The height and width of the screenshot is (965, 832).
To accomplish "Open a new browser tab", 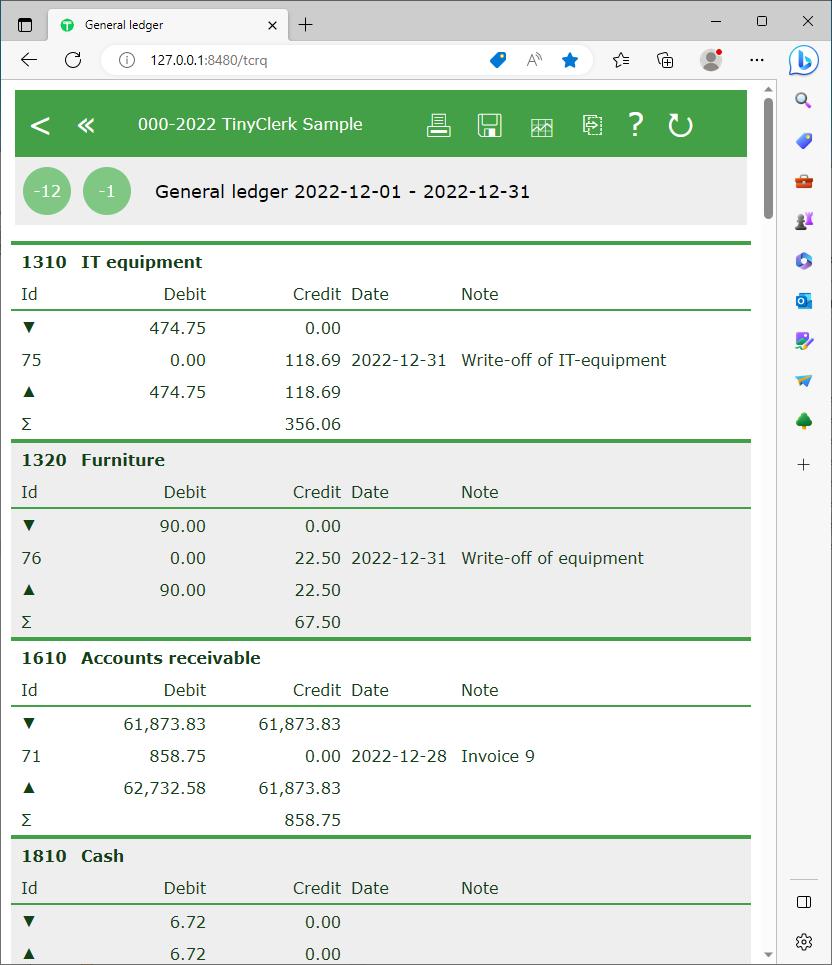I will 306,25.
